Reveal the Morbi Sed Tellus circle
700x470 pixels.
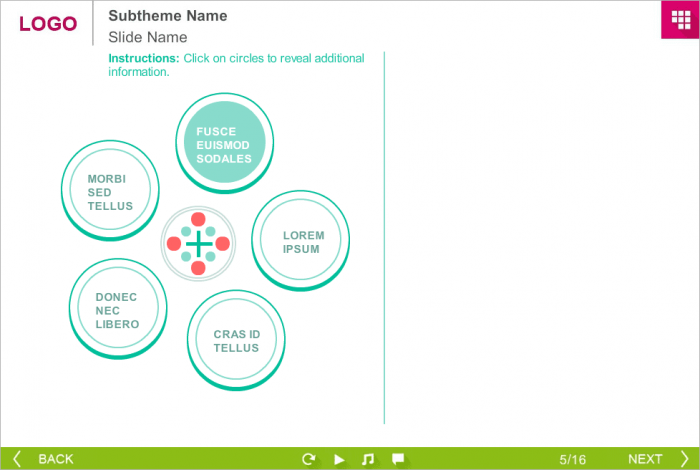(x=110, y=192)
